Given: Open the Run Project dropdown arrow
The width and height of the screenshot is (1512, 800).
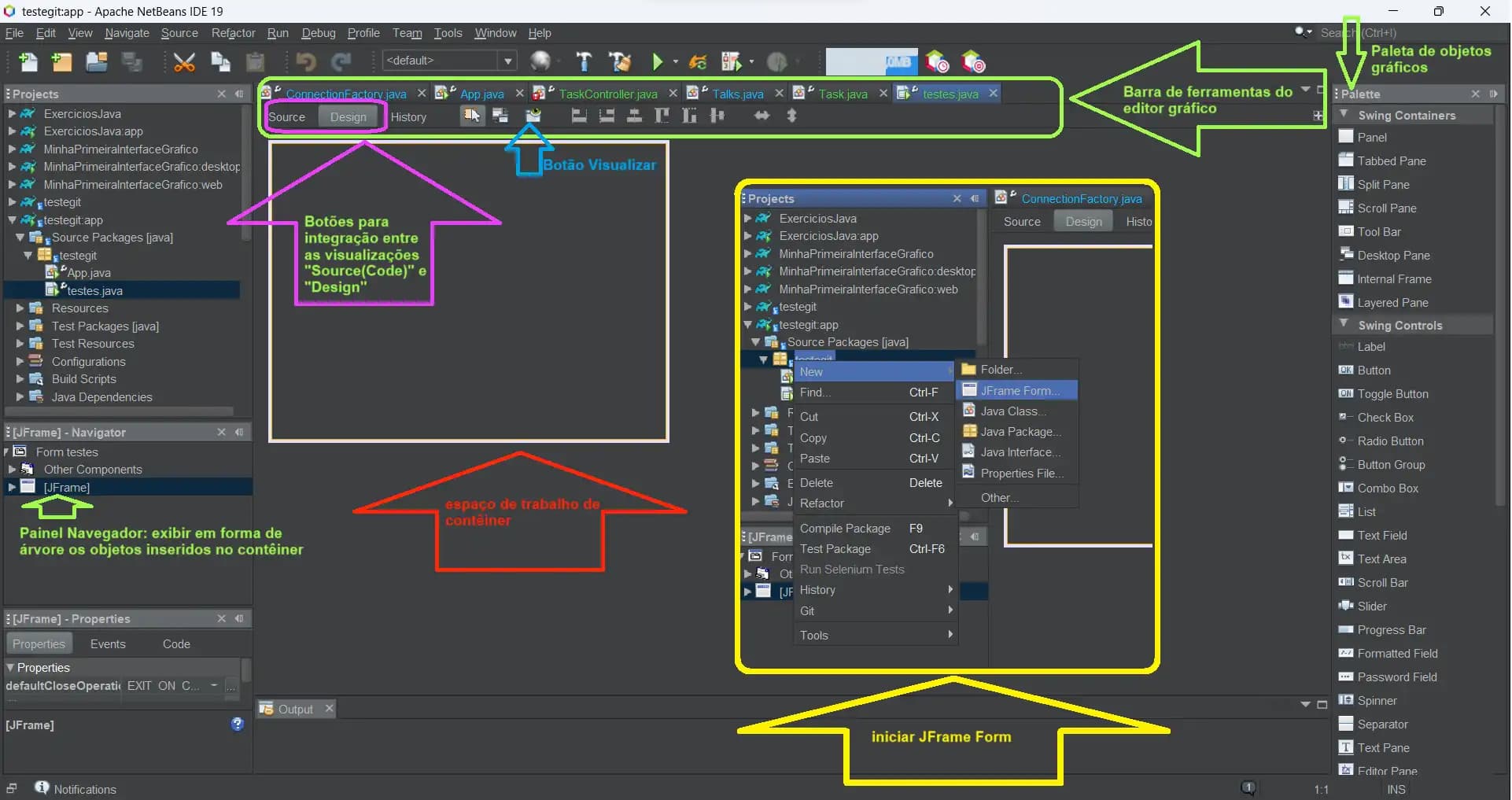Looking at the screenshot, I should (x=675, y=62).
